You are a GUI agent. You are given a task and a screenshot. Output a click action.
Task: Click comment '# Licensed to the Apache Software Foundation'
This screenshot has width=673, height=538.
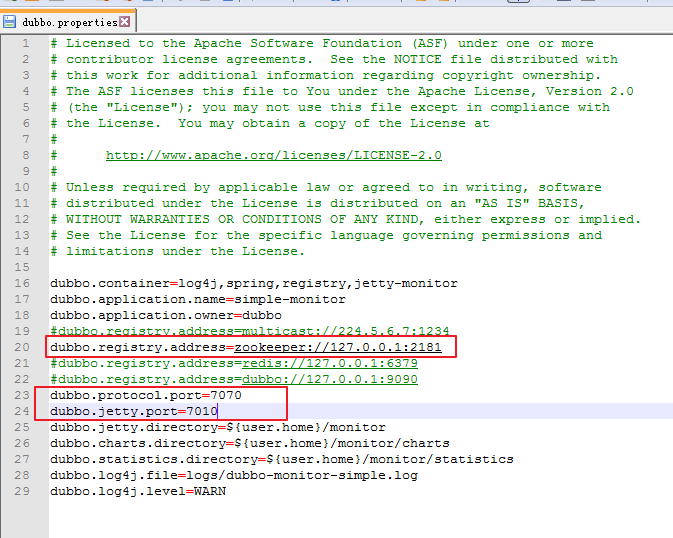coord(322,43)
